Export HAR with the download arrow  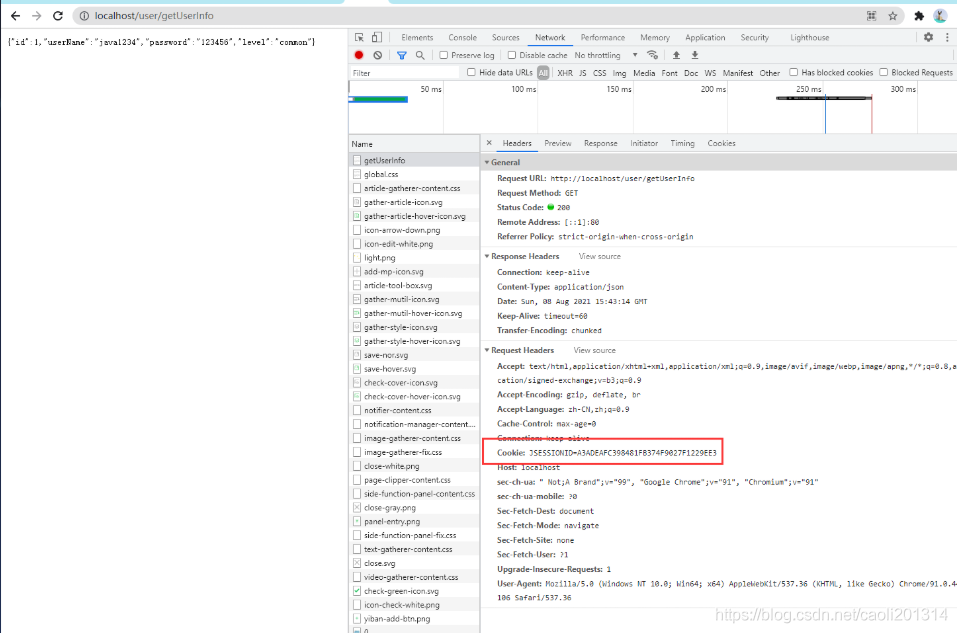point(695,55)
